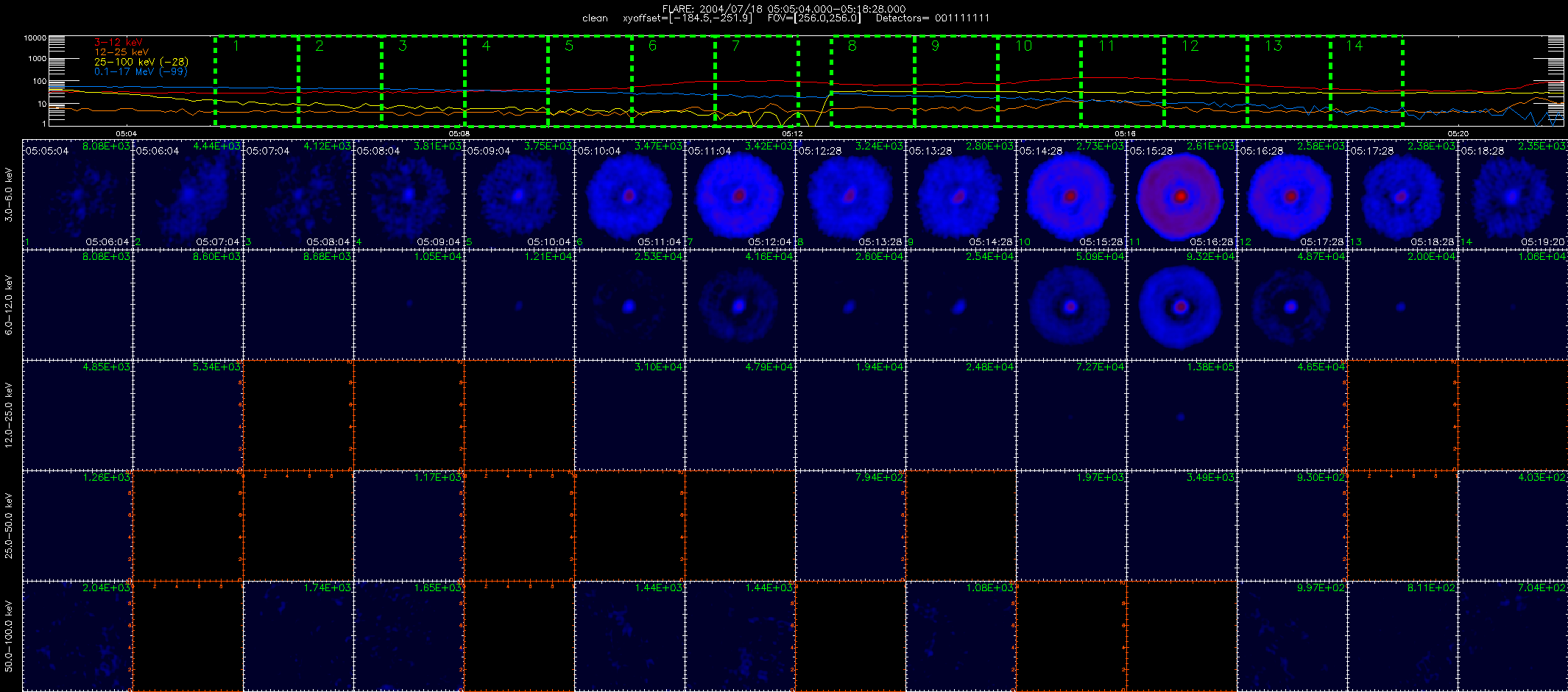
Task: Click the 50.0-100.0 keV row label
Action: (9, 636)
